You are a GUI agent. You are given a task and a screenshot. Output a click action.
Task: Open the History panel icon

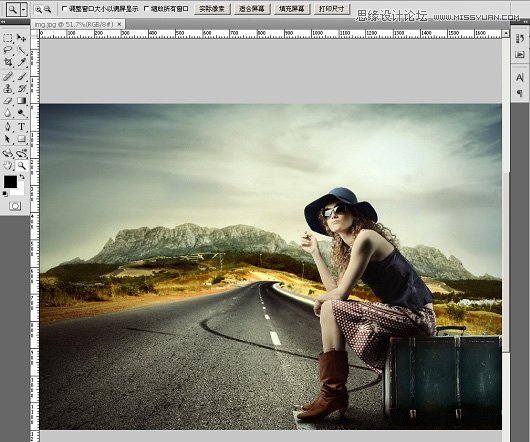tap(520, 39)
